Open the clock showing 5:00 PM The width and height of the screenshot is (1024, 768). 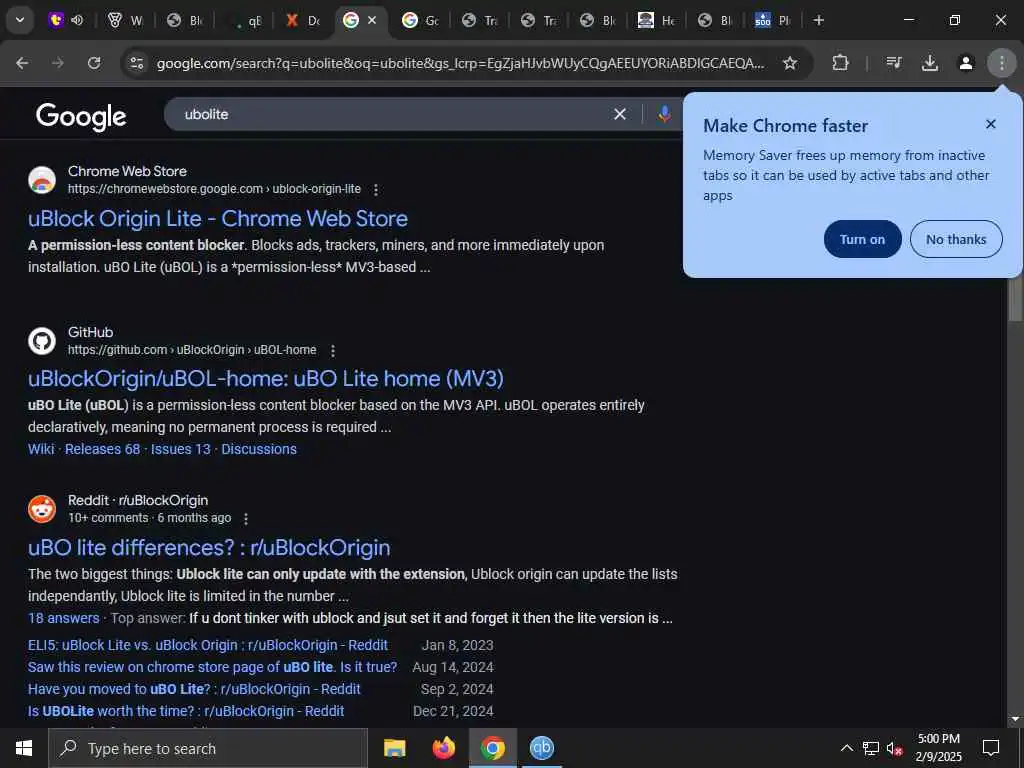939,748
